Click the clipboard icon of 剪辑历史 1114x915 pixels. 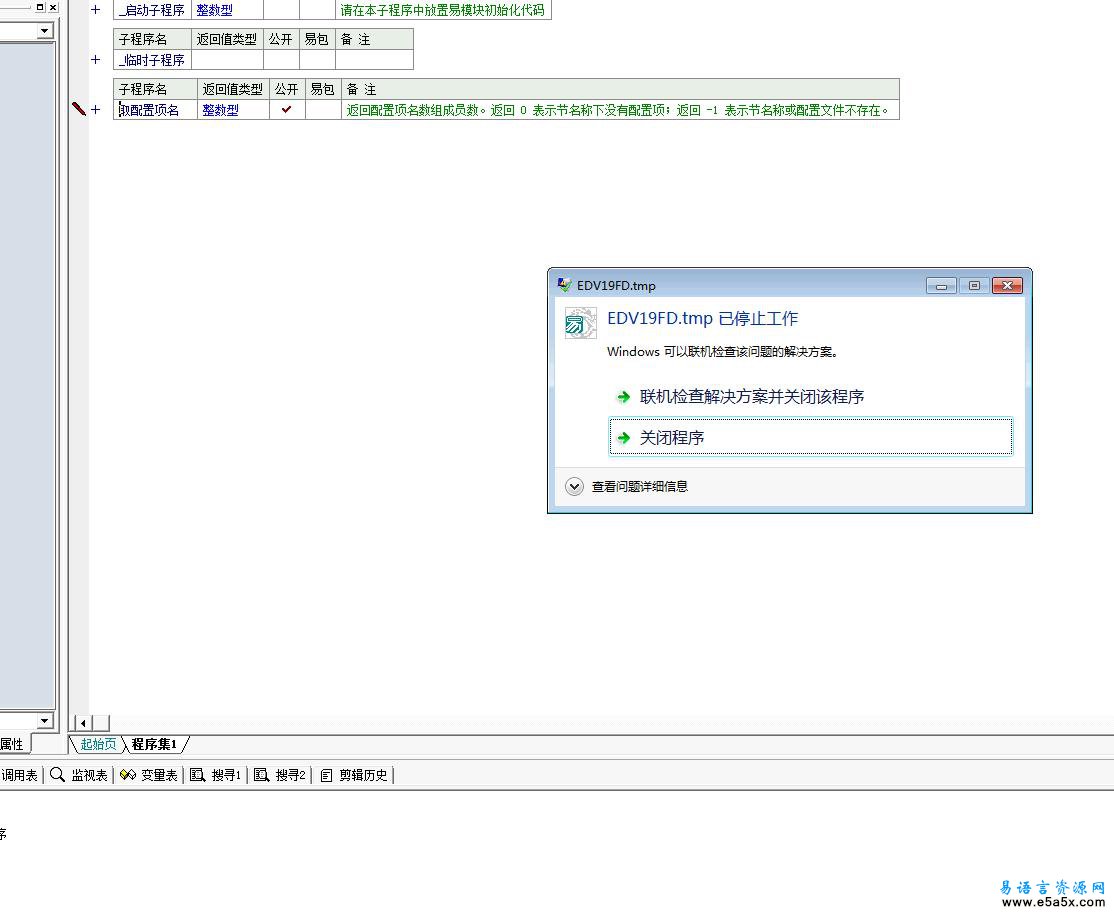(326, 775)
